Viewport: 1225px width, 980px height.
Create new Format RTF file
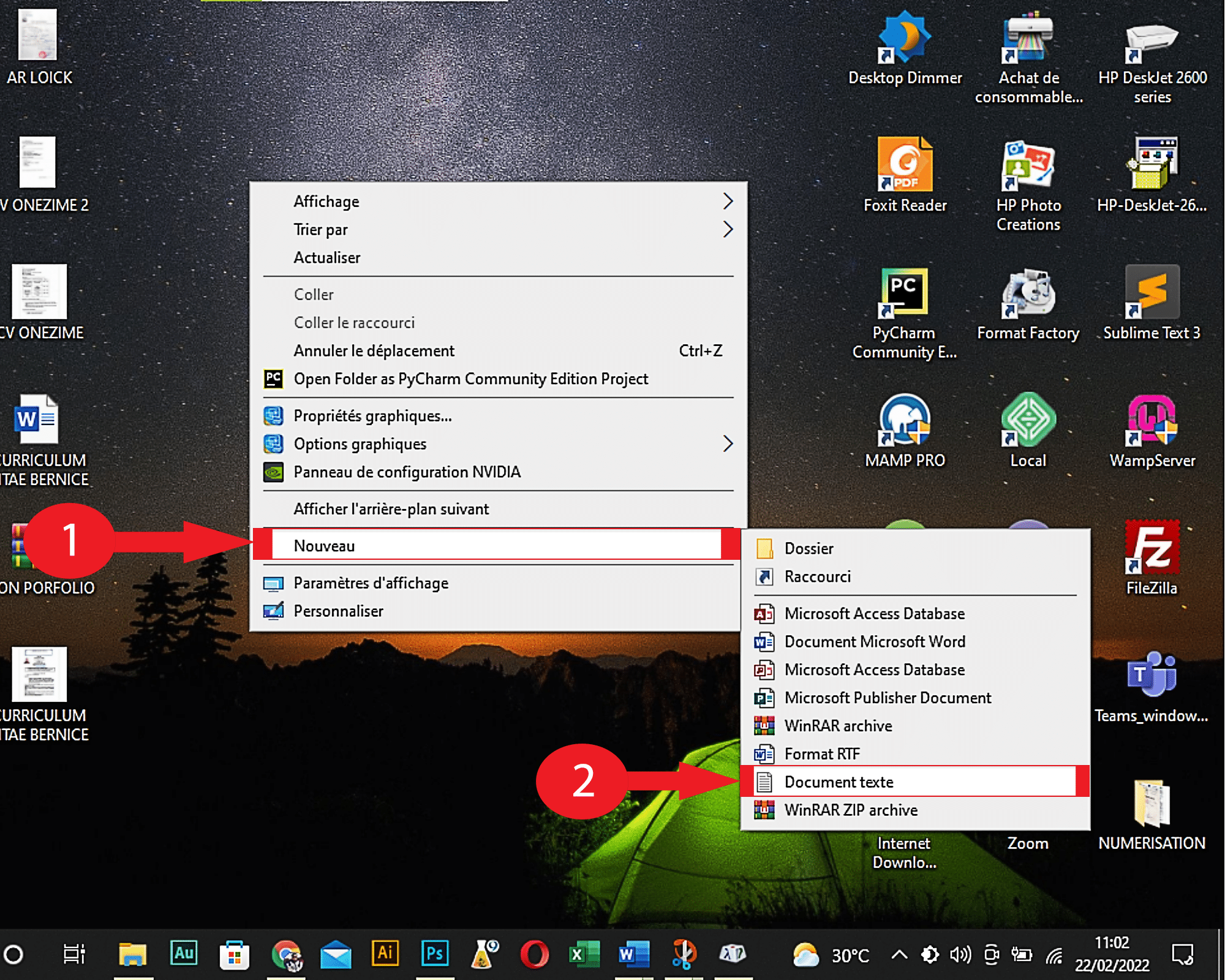(x=915, y=754)
